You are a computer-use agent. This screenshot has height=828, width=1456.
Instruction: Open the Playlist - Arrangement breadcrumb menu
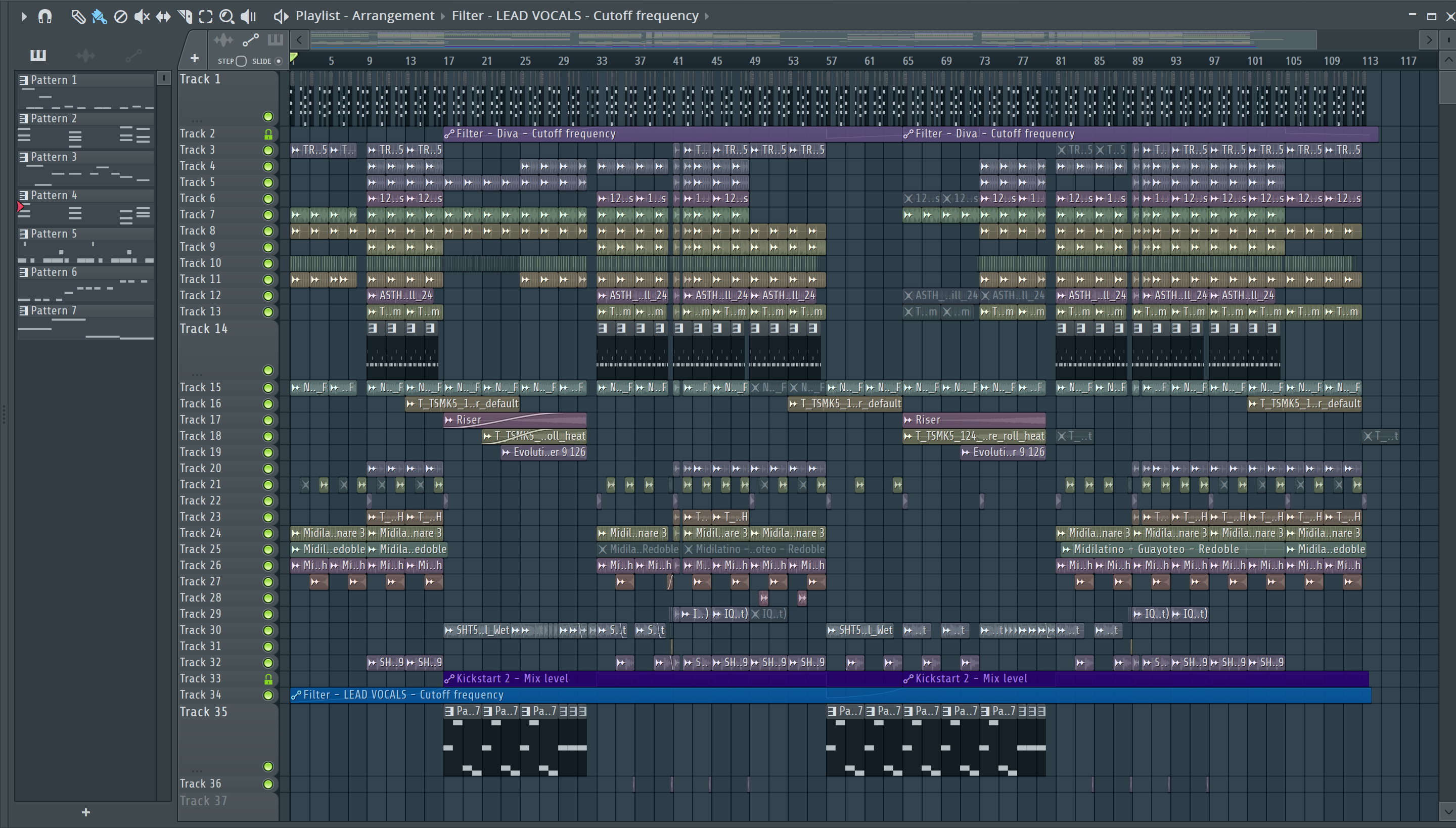(365, 16)
